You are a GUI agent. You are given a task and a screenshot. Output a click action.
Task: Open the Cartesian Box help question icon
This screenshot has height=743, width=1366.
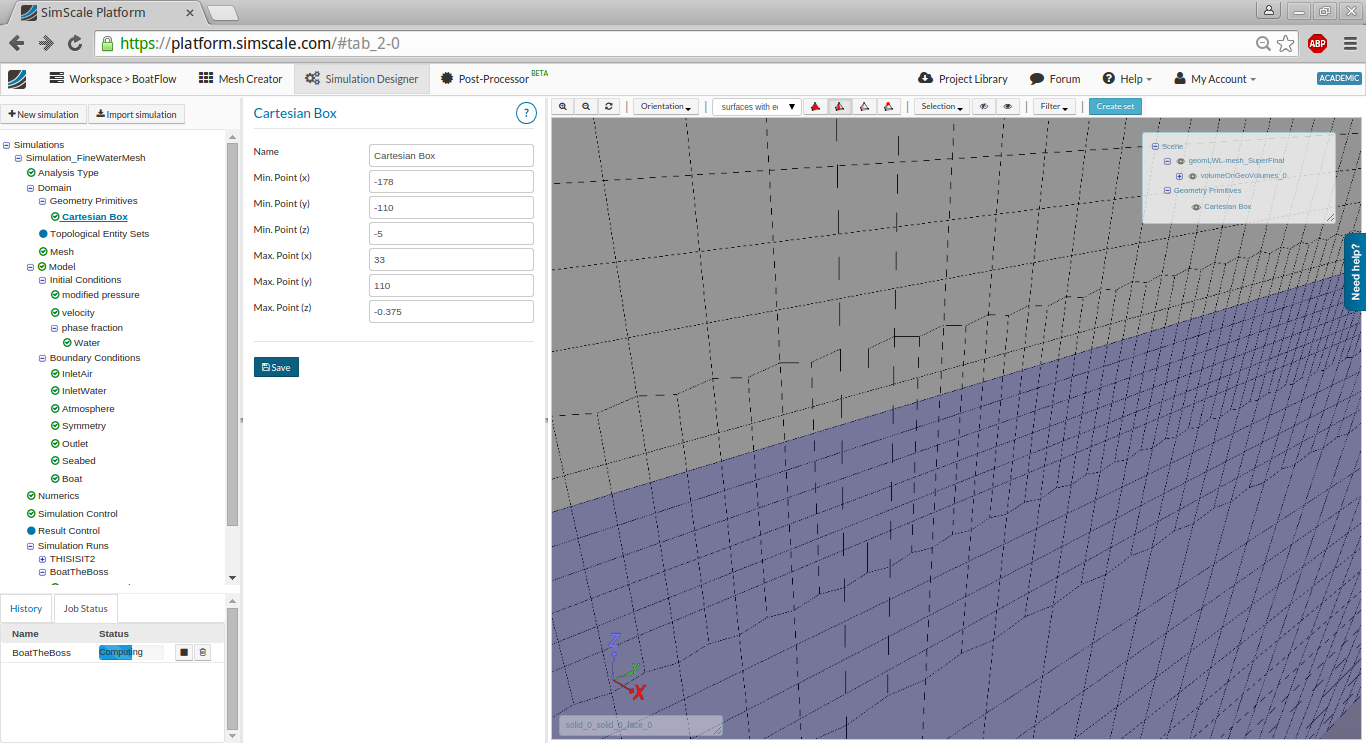click(x=526, y=114)
